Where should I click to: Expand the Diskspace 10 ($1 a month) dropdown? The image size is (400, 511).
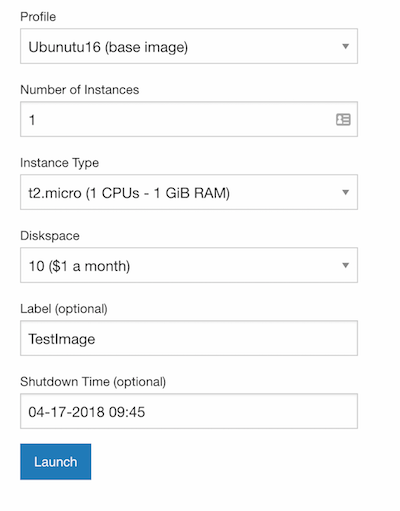189,265
